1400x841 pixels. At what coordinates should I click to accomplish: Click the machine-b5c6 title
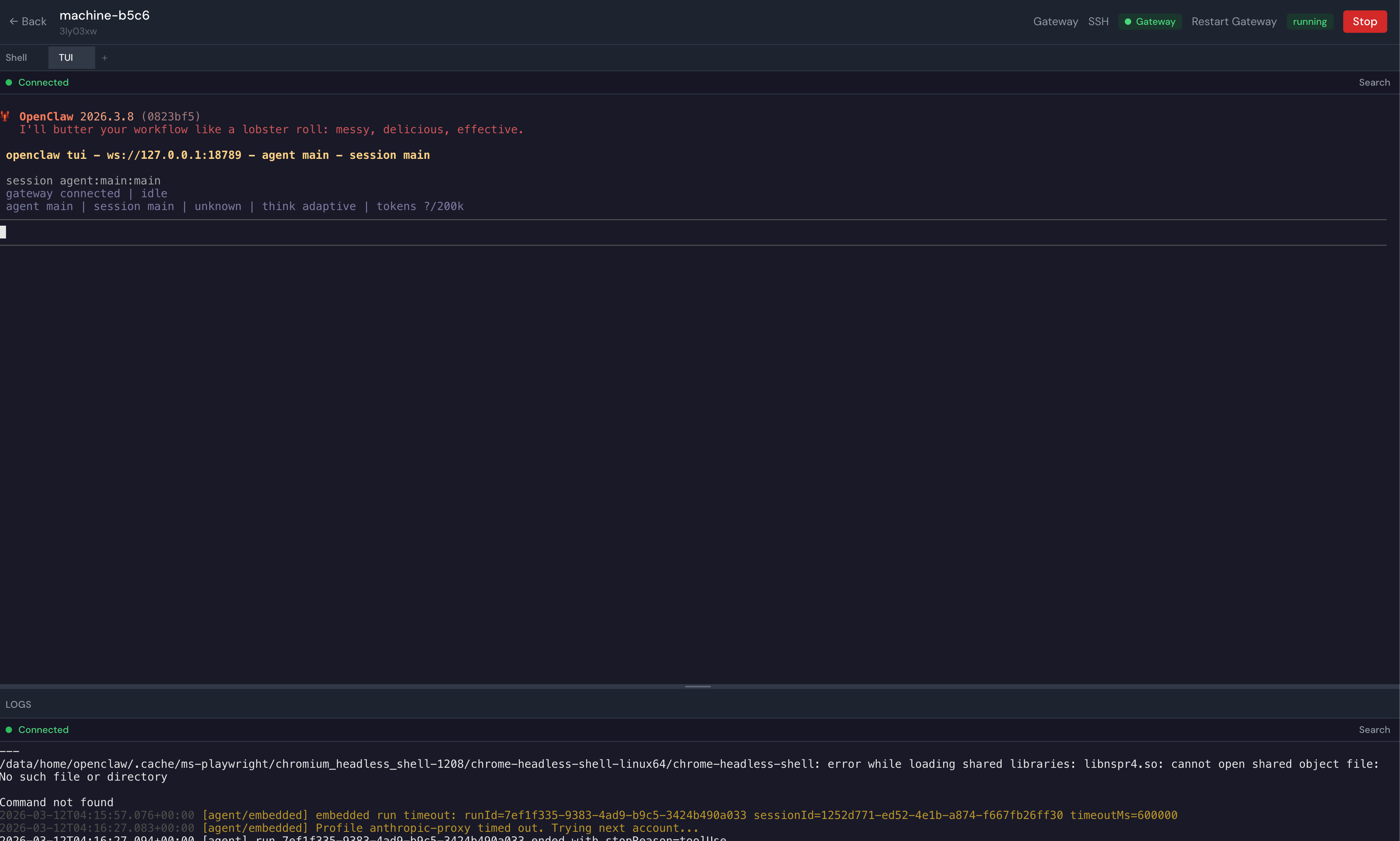click(104, 15)
